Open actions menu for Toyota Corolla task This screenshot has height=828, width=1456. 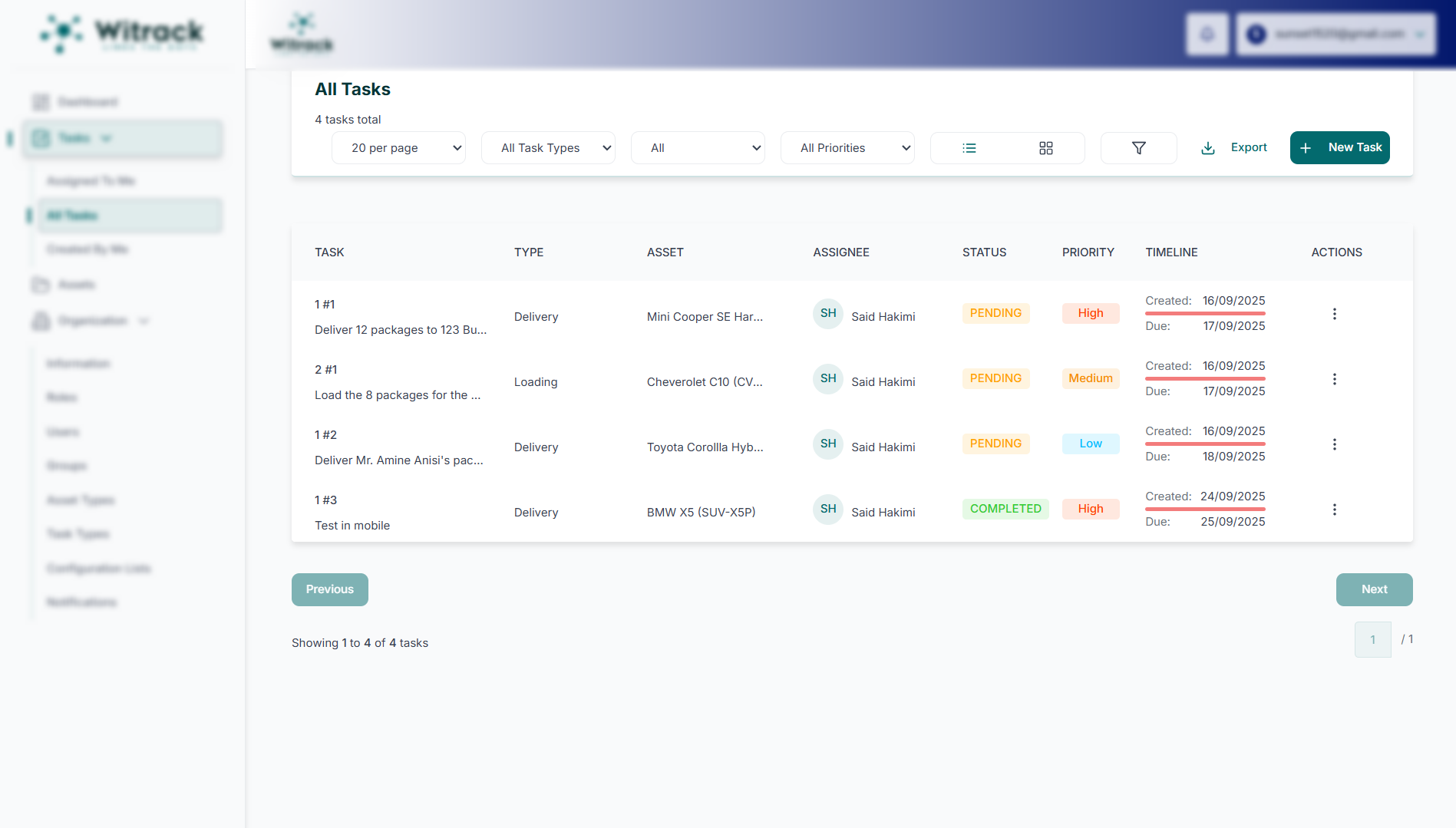click(x=1334, y=444)
